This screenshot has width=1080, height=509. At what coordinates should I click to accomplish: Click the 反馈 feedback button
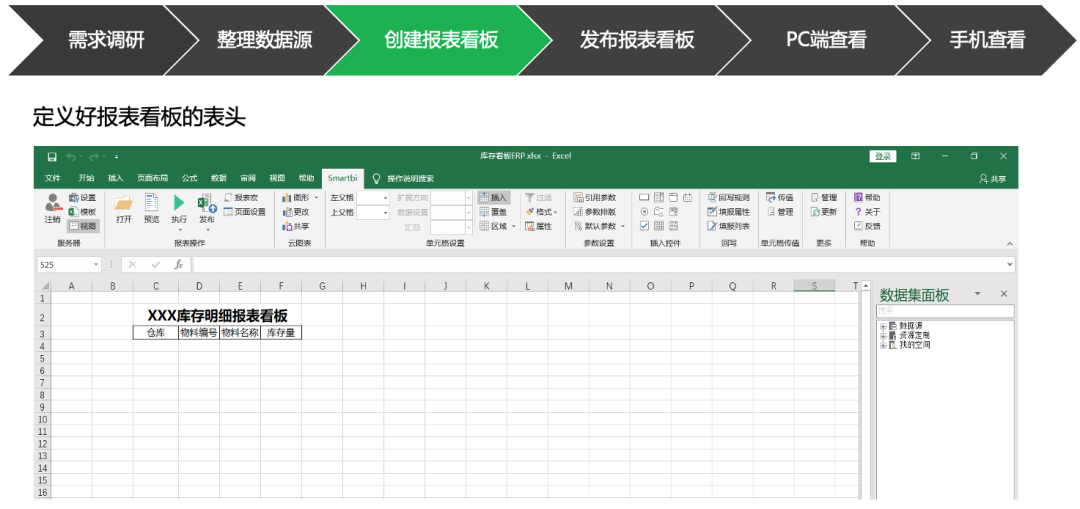tap(867, 226)
